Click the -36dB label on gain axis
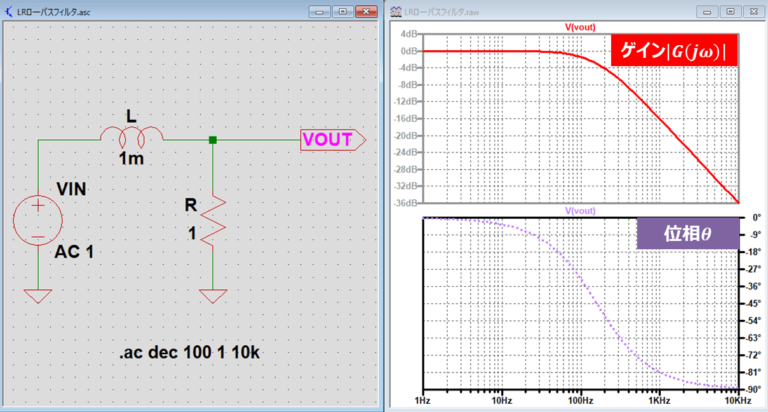Viewport: 768px width, 412px height. pos(406,202)
